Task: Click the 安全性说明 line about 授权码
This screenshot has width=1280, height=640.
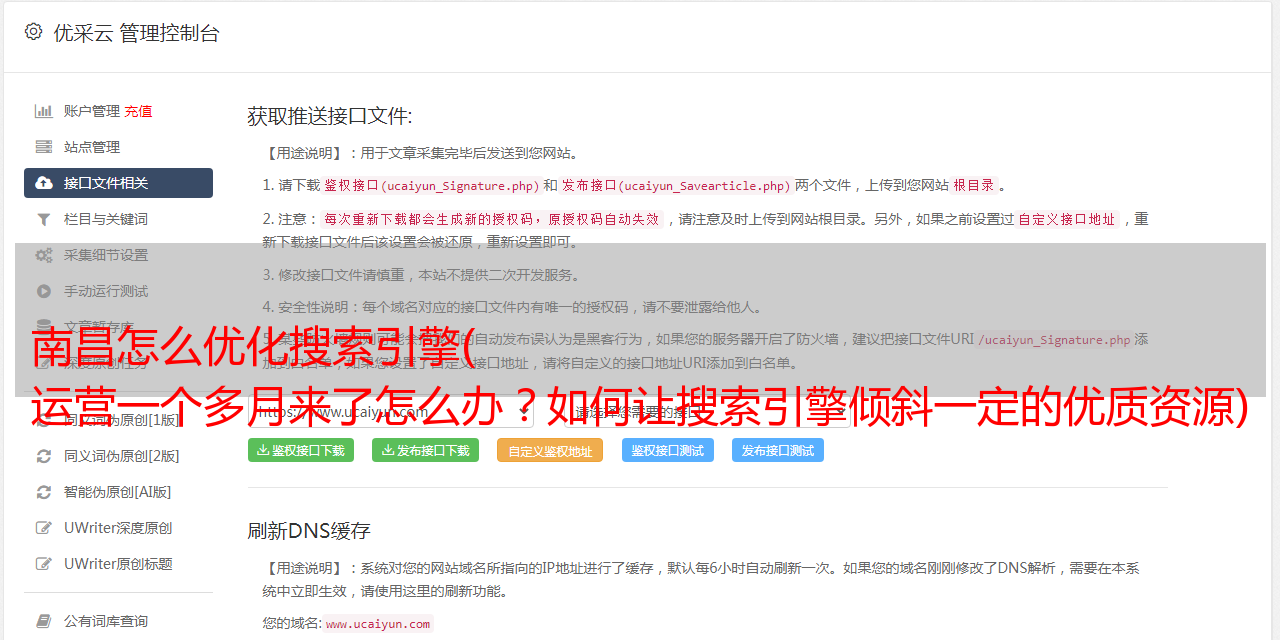Action: (x=512, y=307)
